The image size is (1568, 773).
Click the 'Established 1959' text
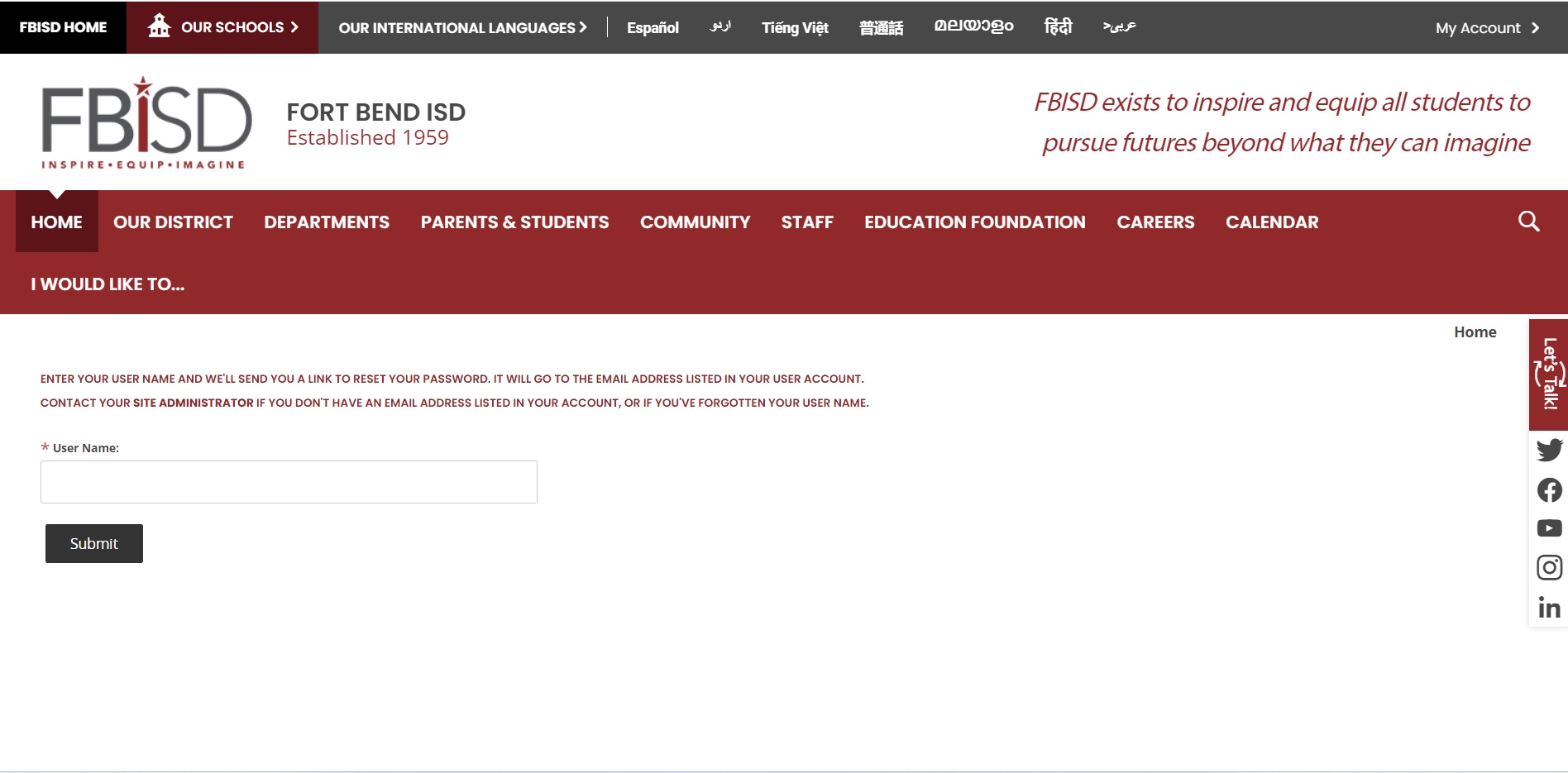367,137
